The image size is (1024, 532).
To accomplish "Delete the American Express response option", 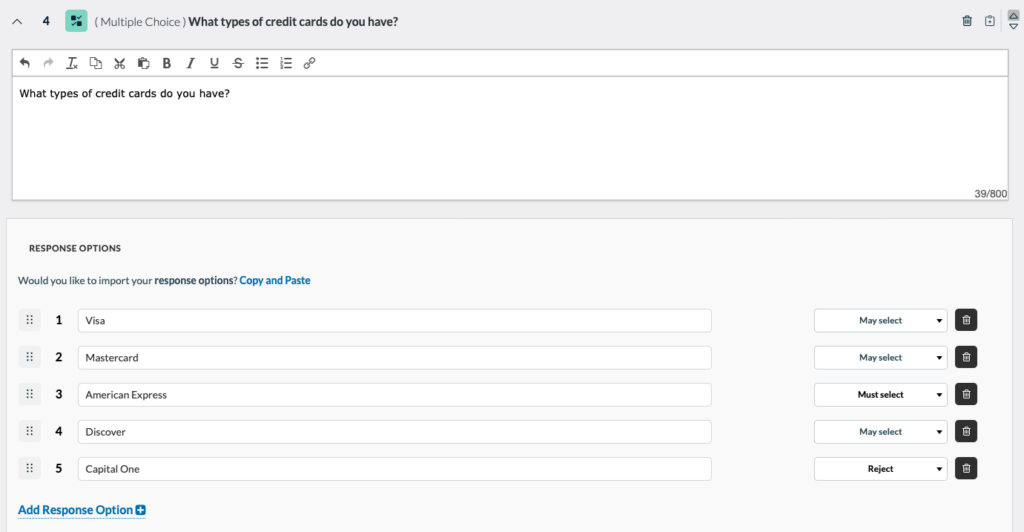I will coord(966,394).
